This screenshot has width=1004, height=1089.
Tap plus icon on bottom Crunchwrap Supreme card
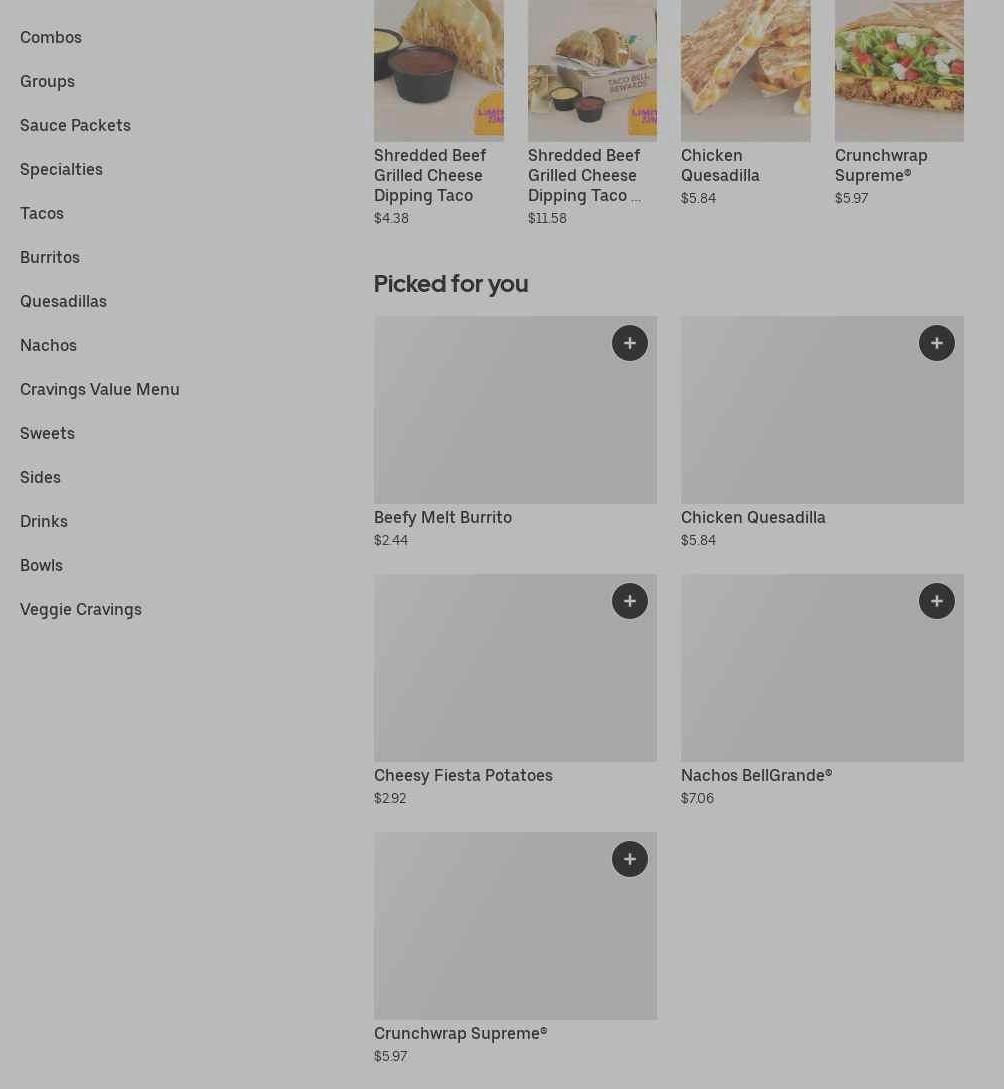click(630, 859)
